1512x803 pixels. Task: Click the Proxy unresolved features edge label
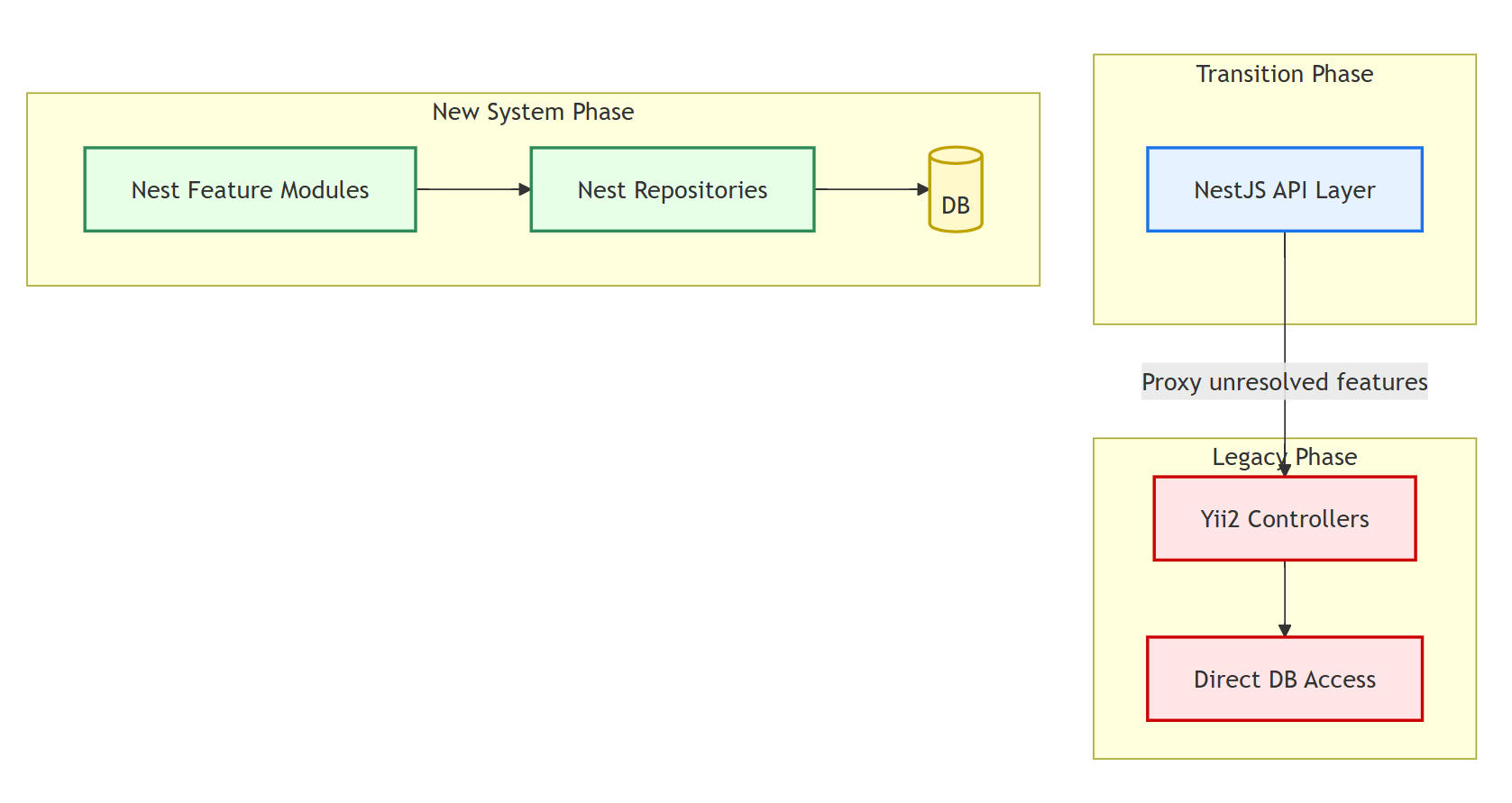(x=1284, y=381)
